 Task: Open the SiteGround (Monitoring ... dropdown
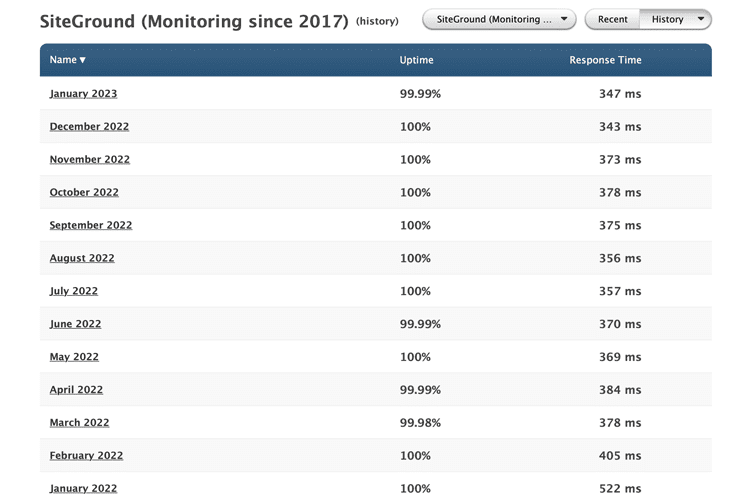coord(499,20)
